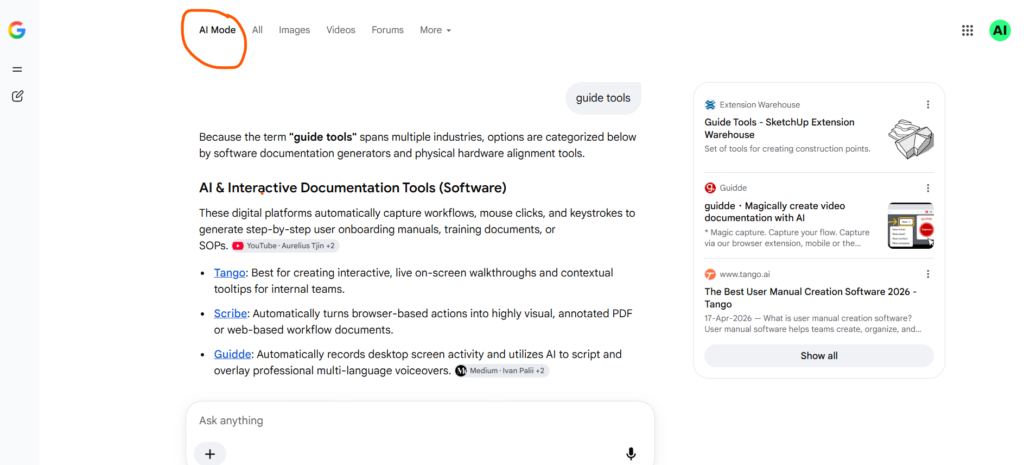Click the 17-Apr-2026 result snippet
The width and height of the screenshot is (1024, 465).
(x=812, y=324)
